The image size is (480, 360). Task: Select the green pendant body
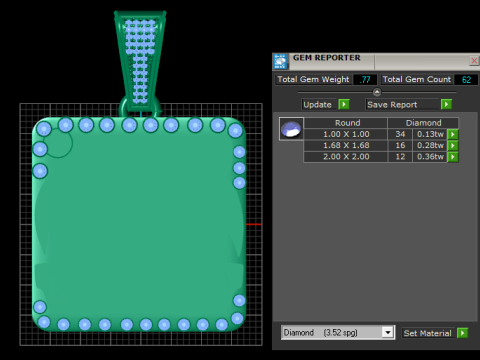[139, 224]
